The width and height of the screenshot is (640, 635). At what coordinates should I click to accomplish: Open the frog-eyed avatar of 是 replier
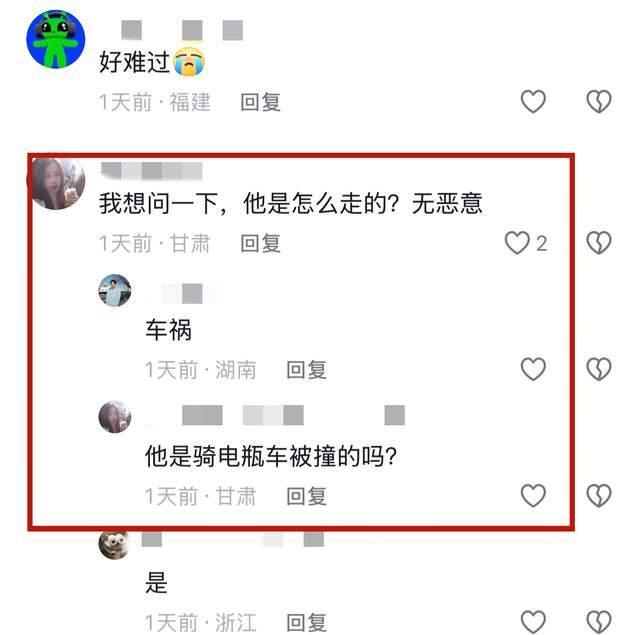pos(115,544)
